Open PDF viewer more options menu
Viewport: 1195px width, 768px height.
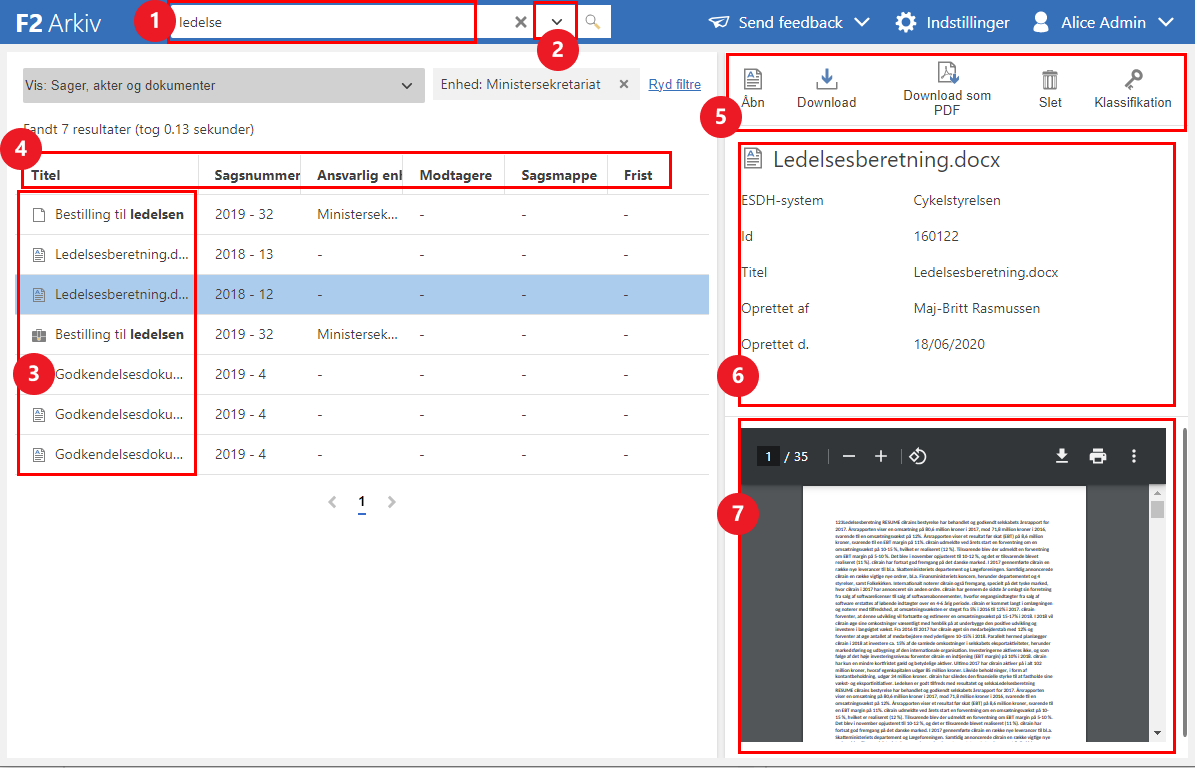(x=1134, y=456)
